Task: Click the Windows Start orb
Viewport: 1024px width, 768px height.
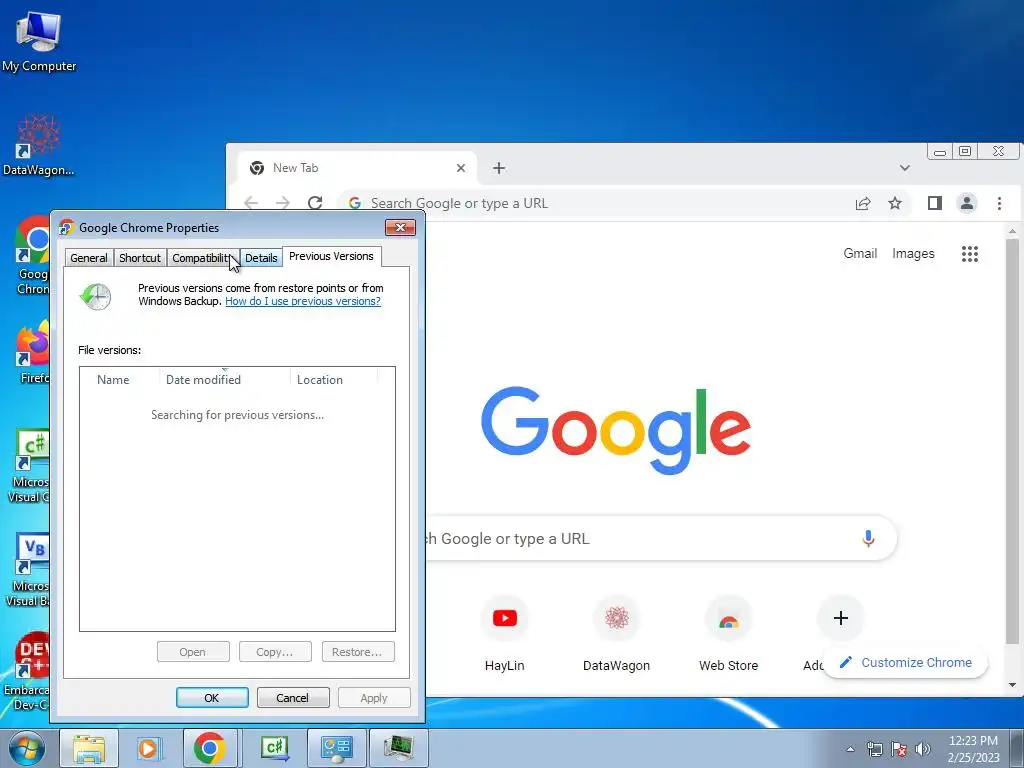Action: [27, 748]
